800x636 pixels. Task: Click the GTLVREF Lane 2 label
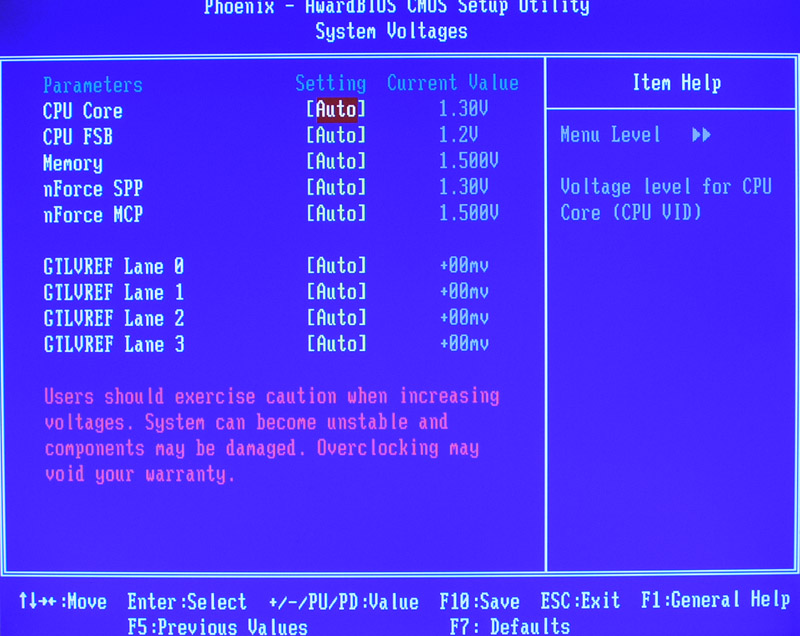click(x=113, y=319)
